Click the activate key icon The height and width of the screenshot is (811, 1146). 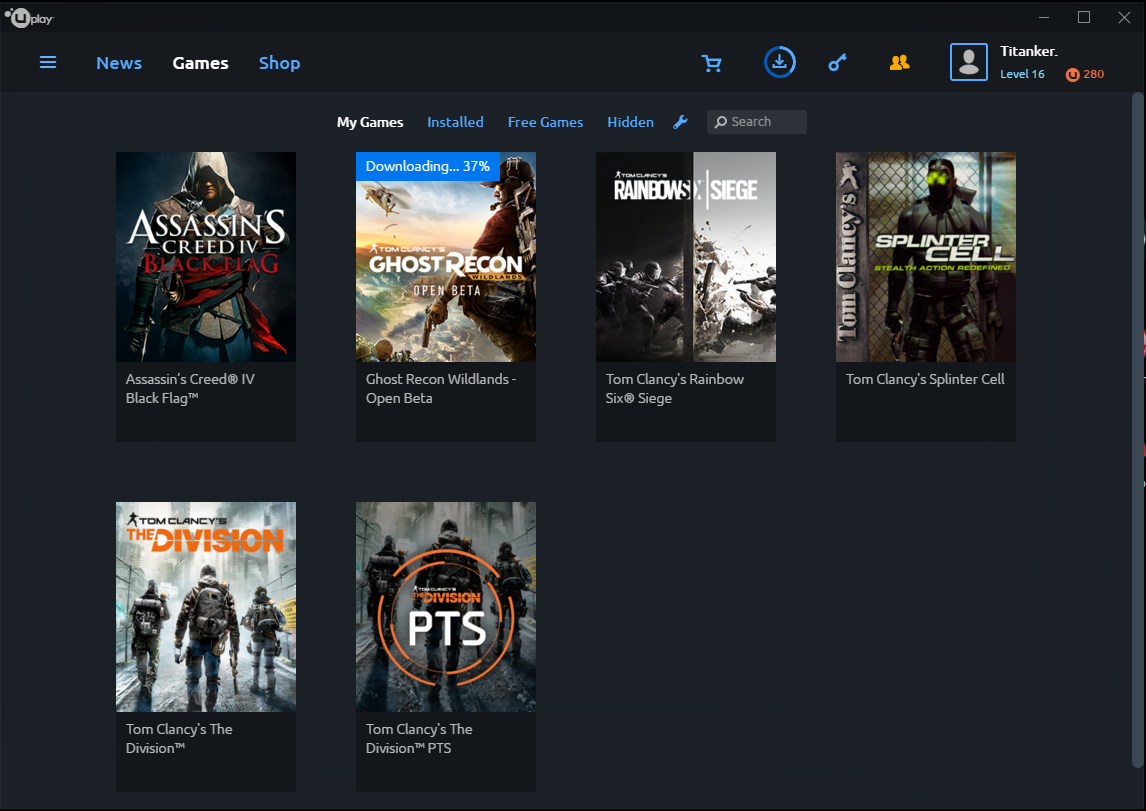point(838,63)
